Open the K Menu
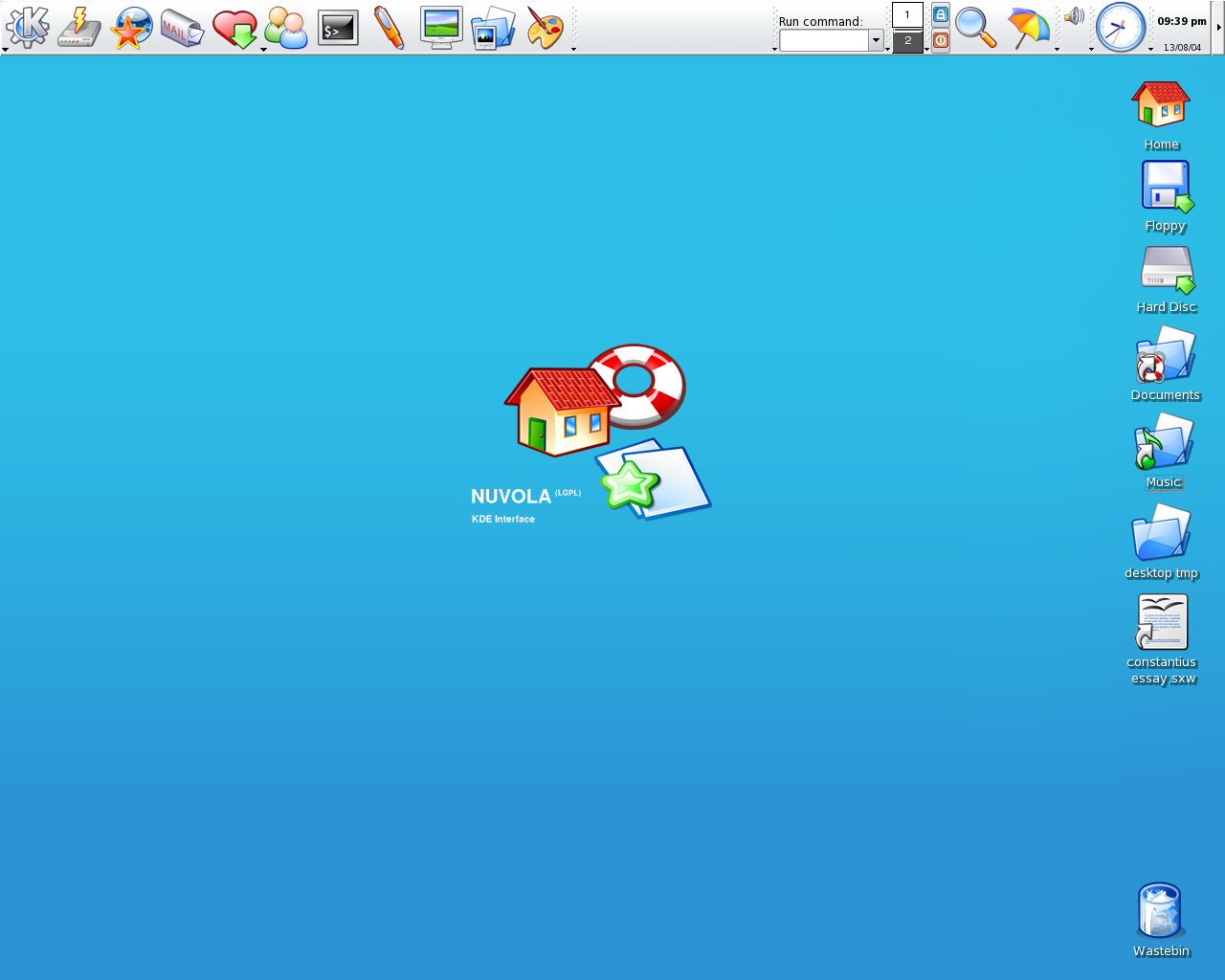This screenshot has width=1225, height=980. [x=28, y=26]
